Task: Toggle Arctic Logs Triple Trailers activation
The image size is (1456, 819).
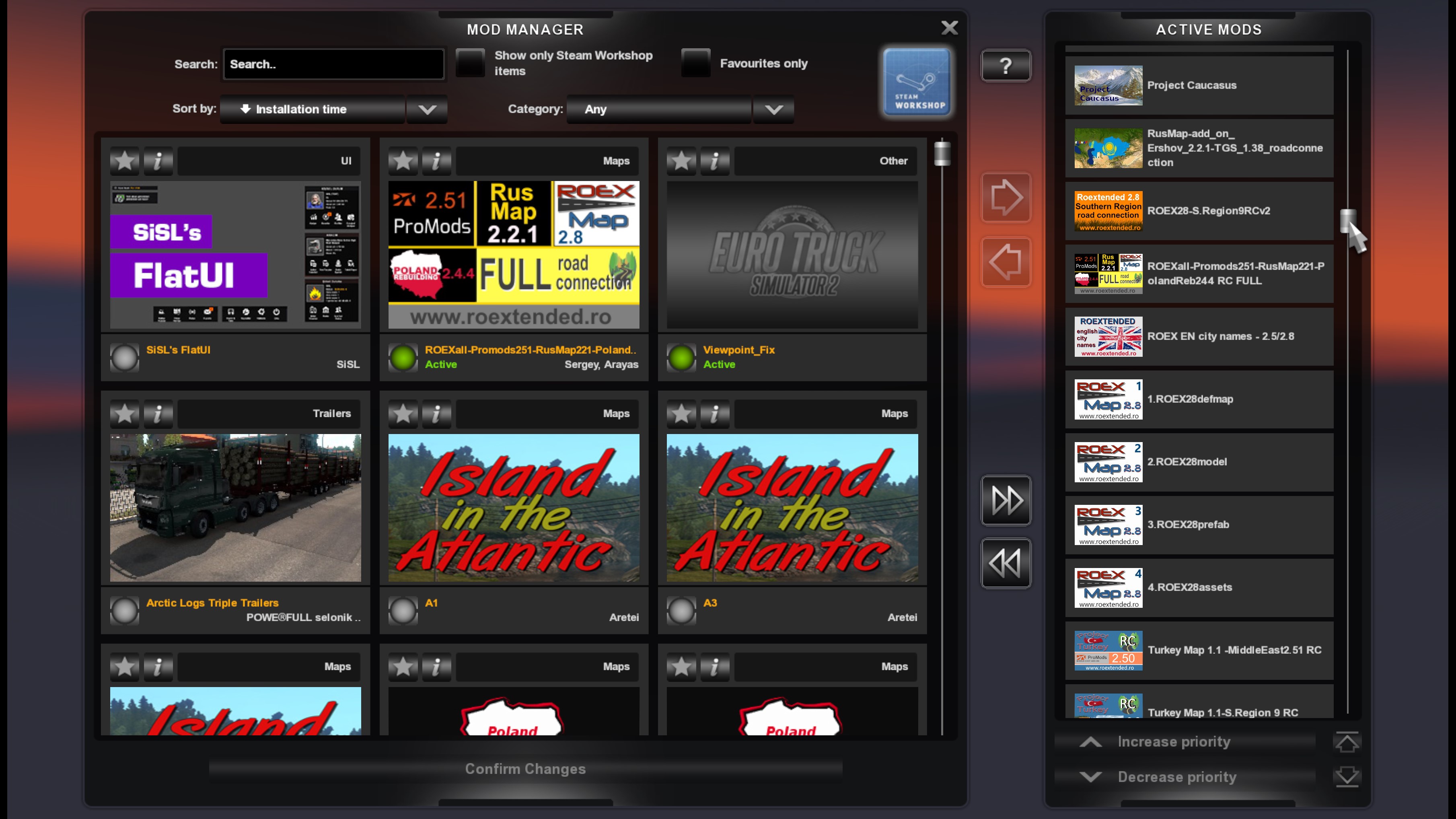Action: pyautogui.click(x=124, y=611)
